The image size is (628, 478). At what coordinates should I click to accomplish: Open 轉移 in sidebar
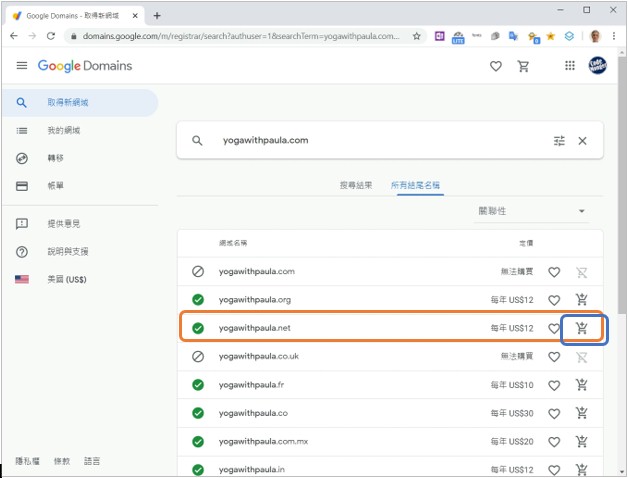point(55,158)
